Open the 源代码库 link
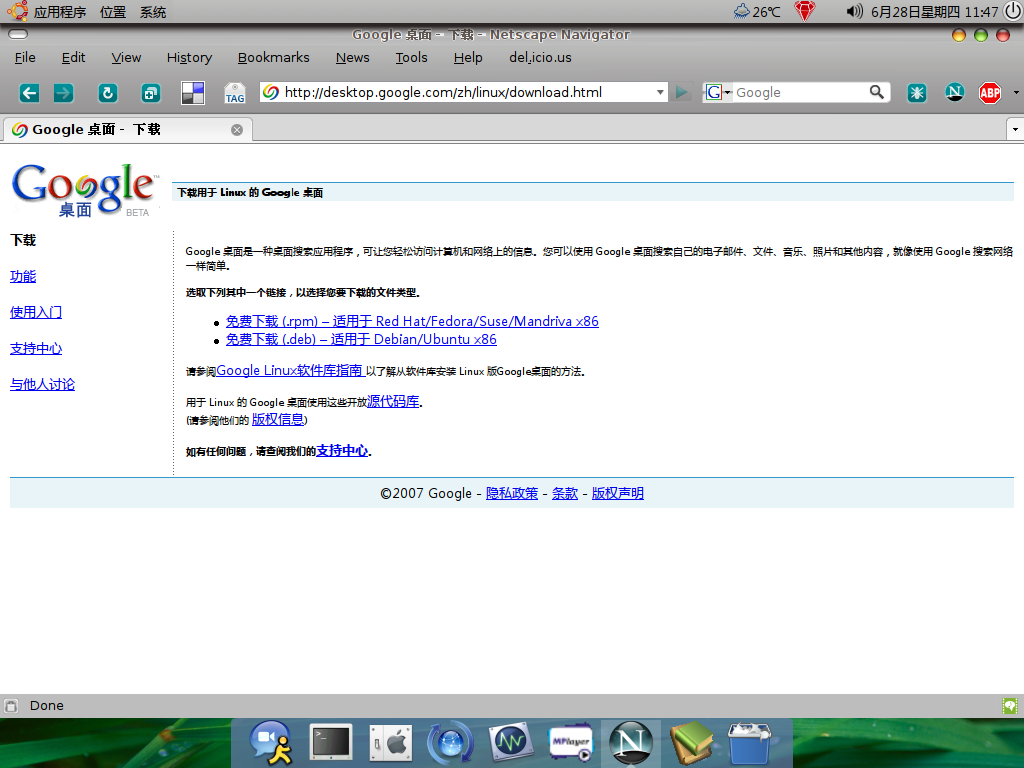This screenshot has height=768, width=1024. pyautogui.click(x=393, y=402)
